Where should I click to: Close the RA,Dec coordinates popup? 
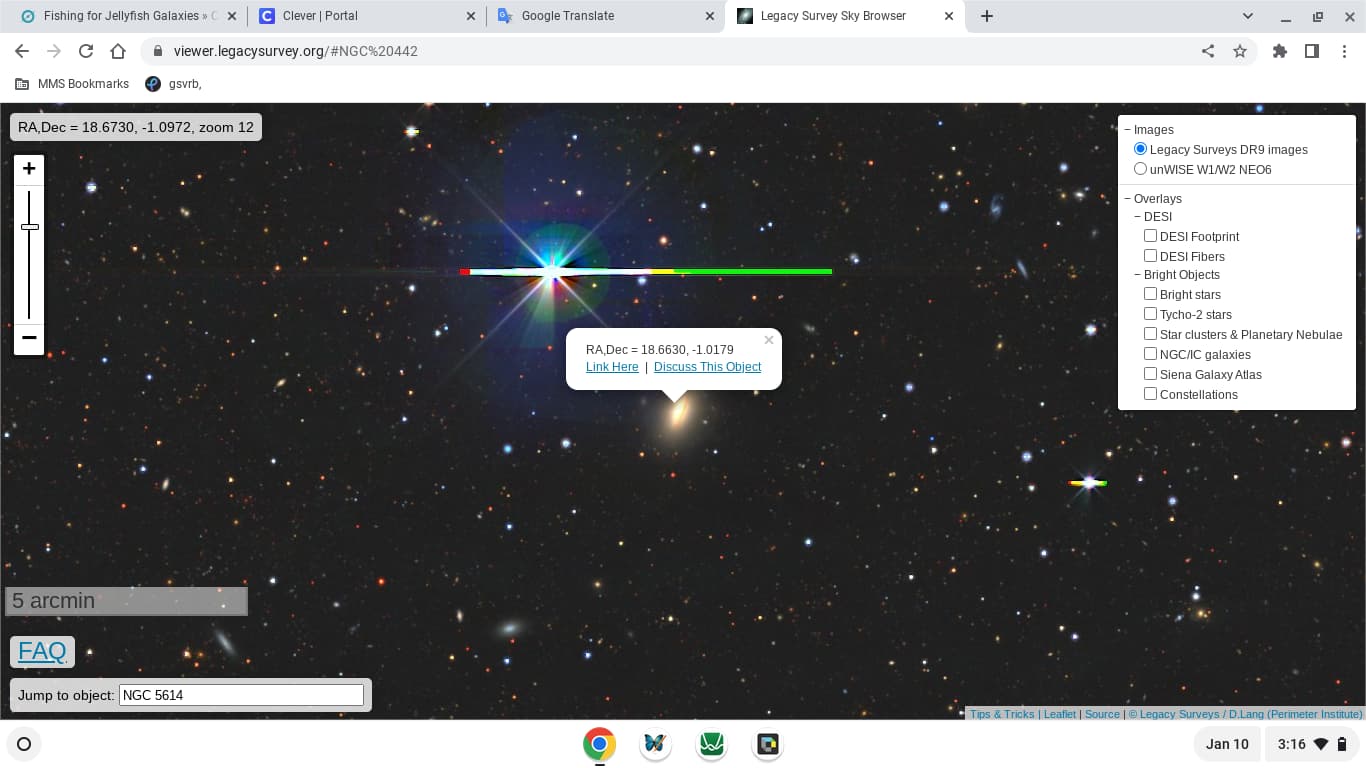(768, 340)
